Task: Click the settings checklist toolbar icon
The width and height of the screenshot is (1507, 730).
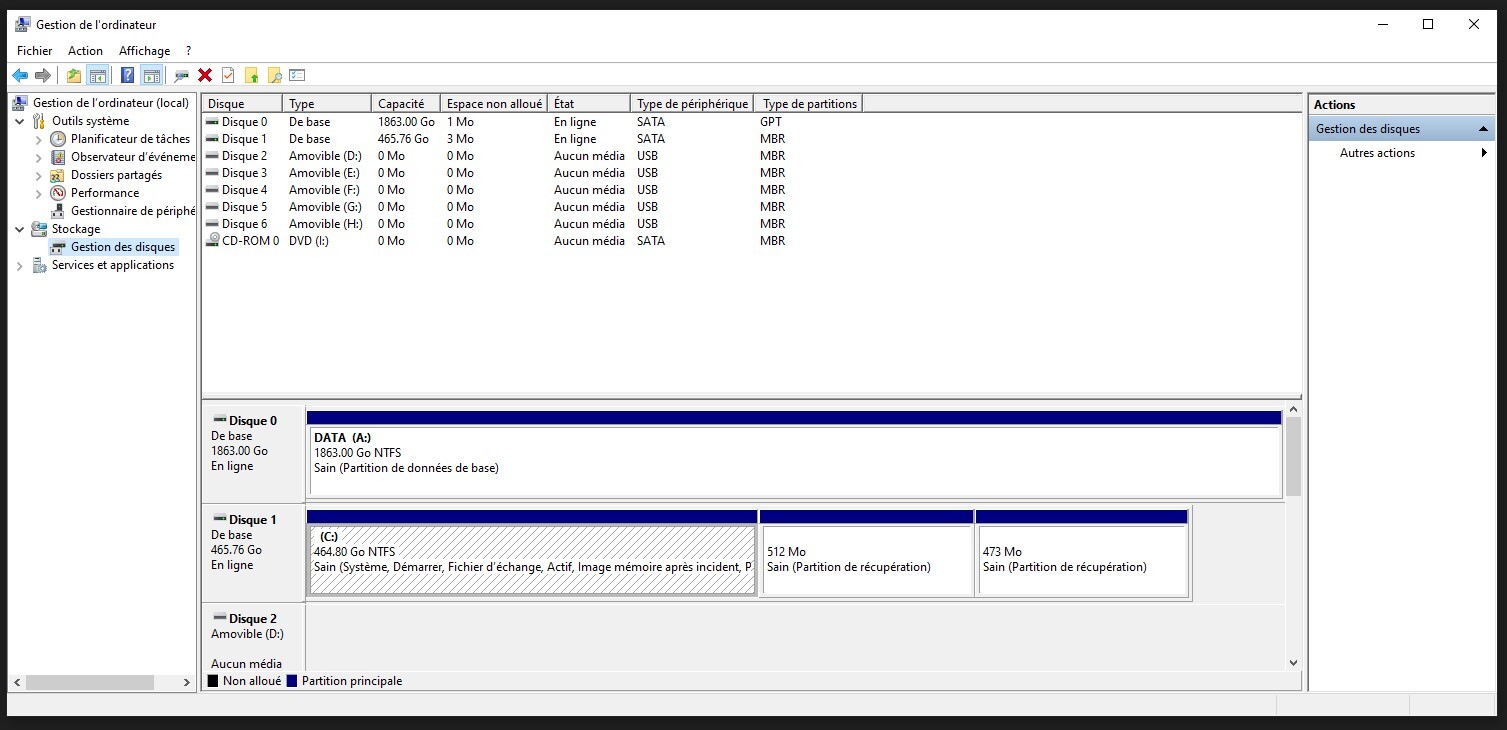Action: coord(297,75)
